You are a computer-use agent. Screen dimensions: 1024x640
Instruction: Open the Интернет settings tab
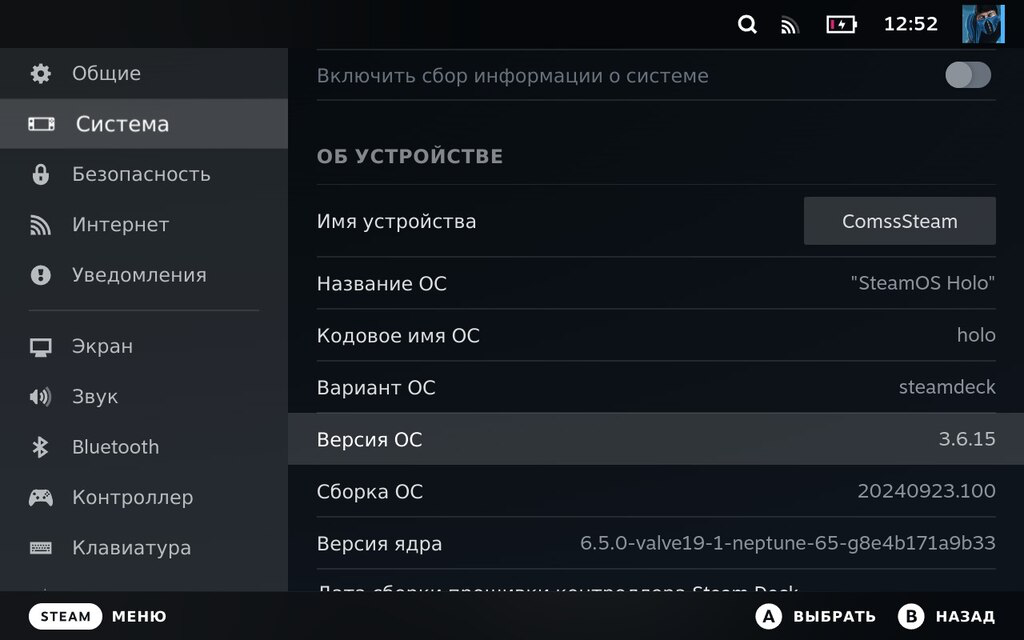tap(120, 225)
